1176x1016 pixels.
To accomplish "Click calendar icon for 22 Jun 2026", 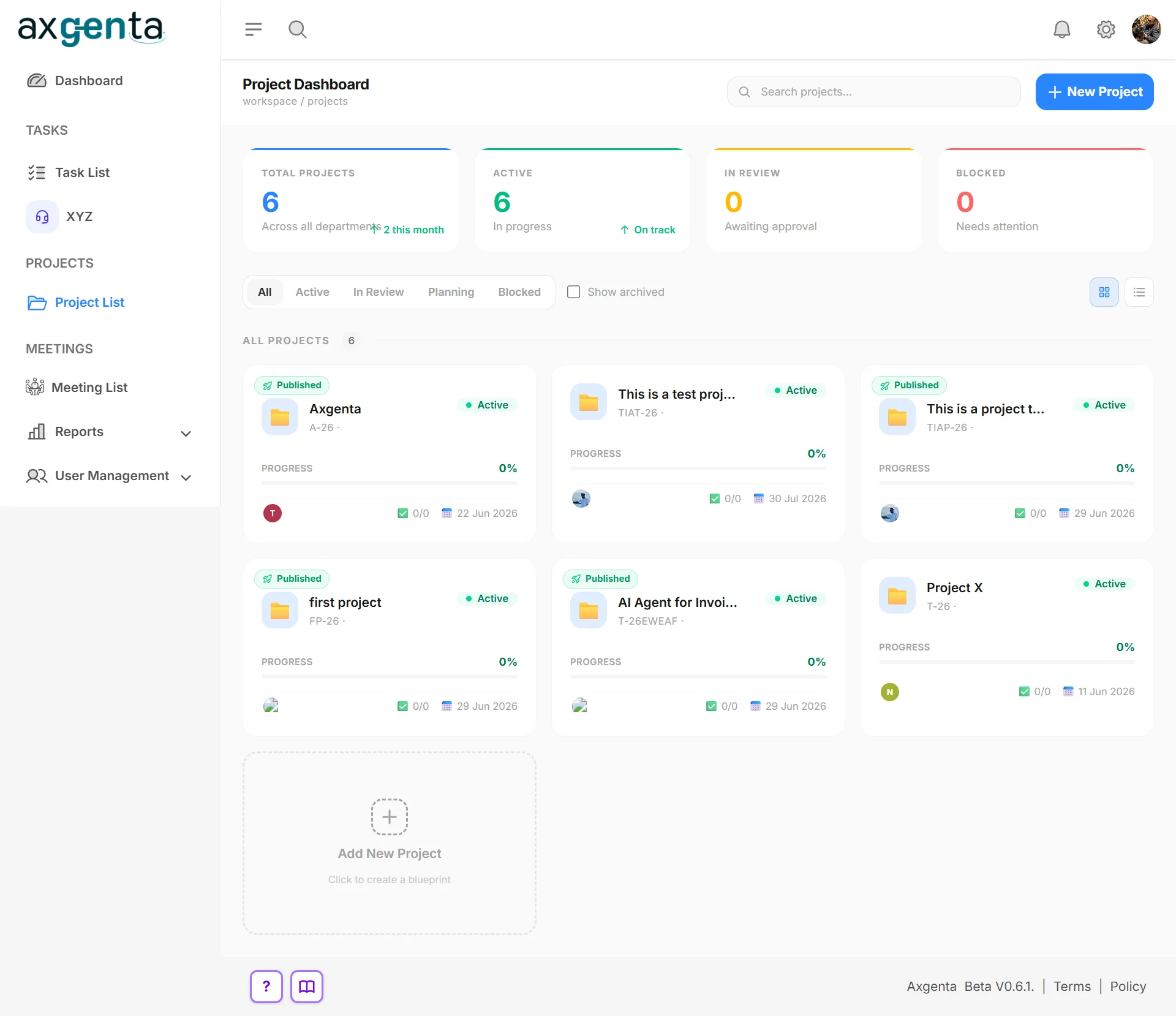I will pyautogui.click(x=447, y=513).
